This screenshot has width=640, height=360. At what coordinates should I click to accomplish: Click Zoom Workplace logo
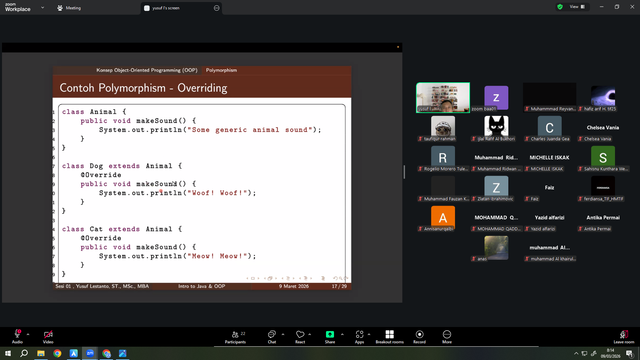[18, 7]
